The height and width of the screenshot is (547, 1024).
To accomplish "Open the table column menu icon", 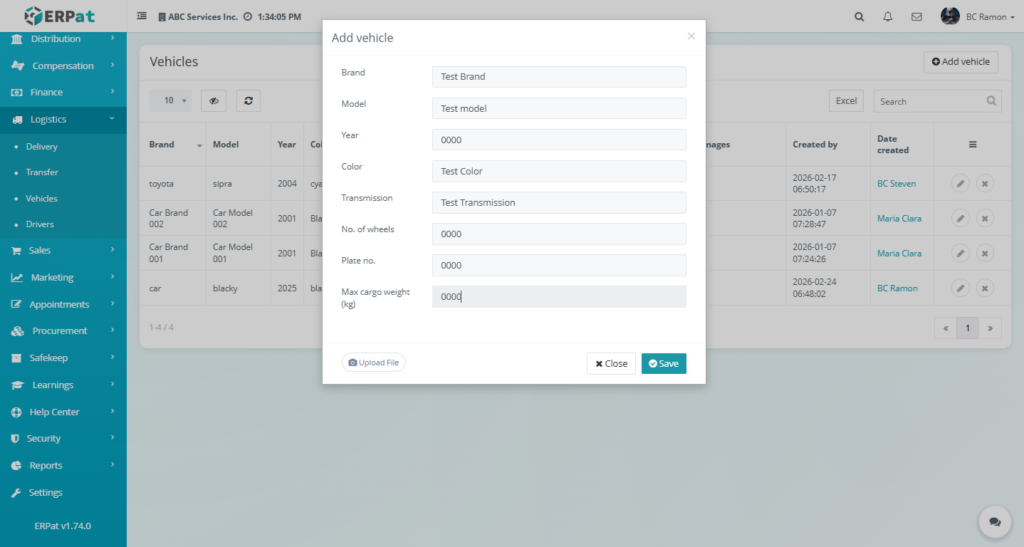I will tap(972, 144).
